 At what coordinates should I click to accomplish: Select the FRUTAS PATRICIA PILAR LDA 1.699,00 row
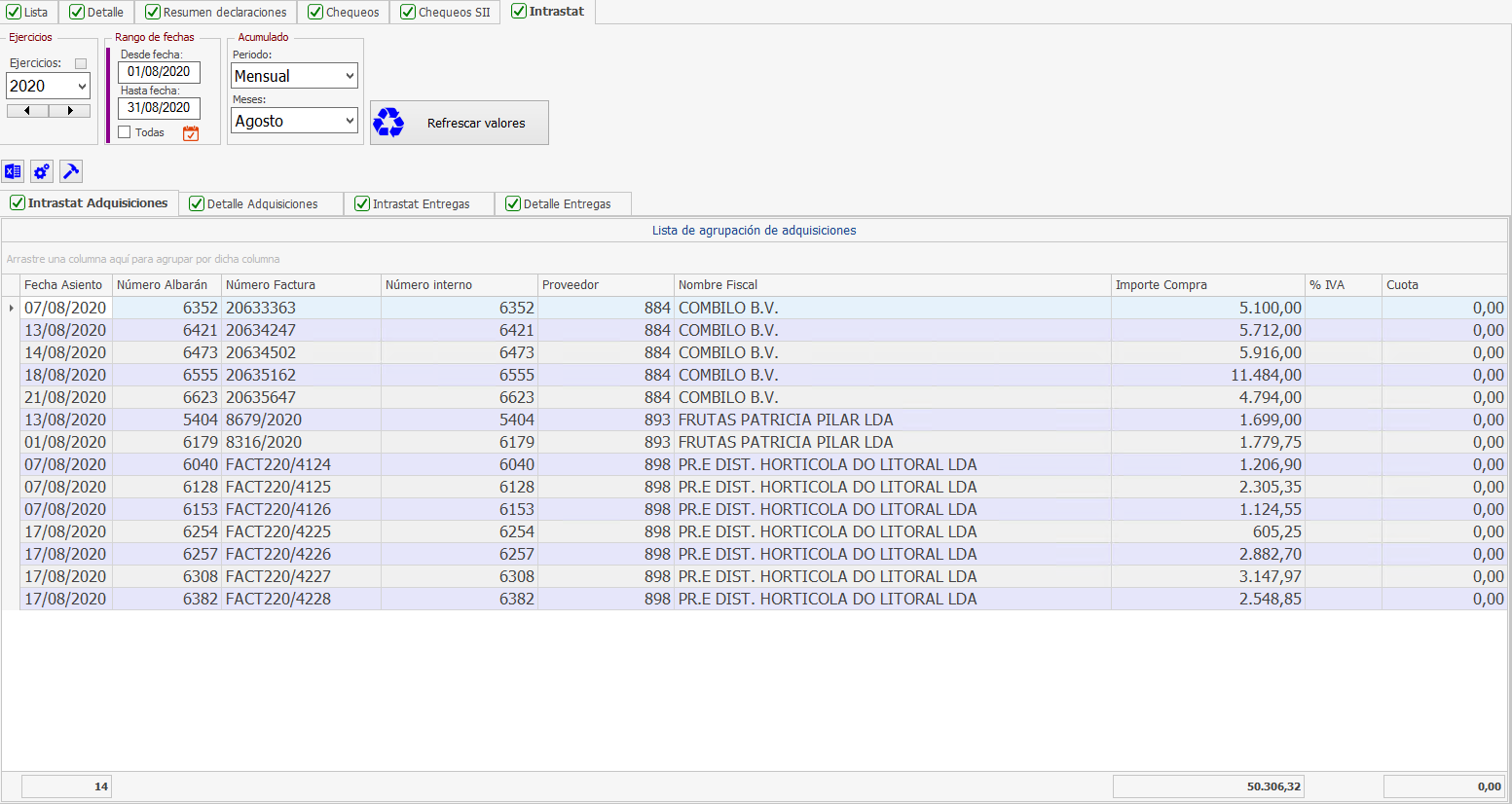(785, 420)
